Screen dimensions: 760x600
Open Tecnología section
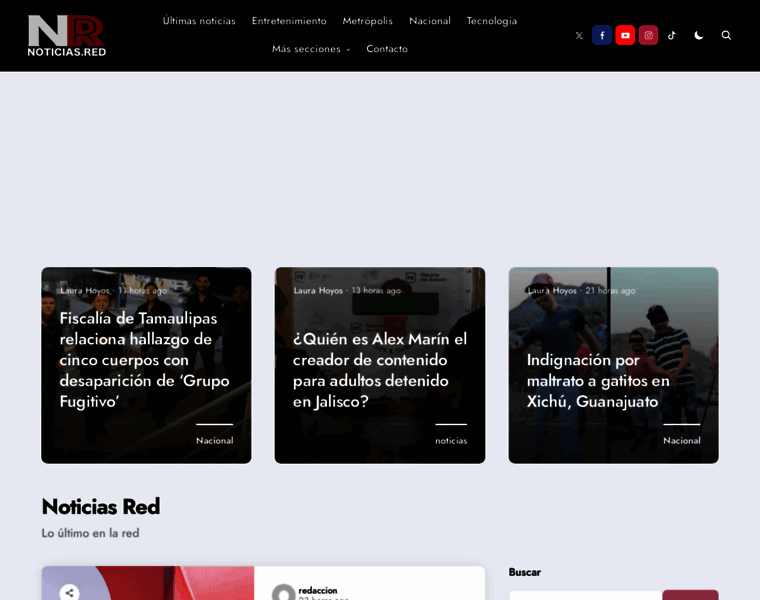coord(491,21)
